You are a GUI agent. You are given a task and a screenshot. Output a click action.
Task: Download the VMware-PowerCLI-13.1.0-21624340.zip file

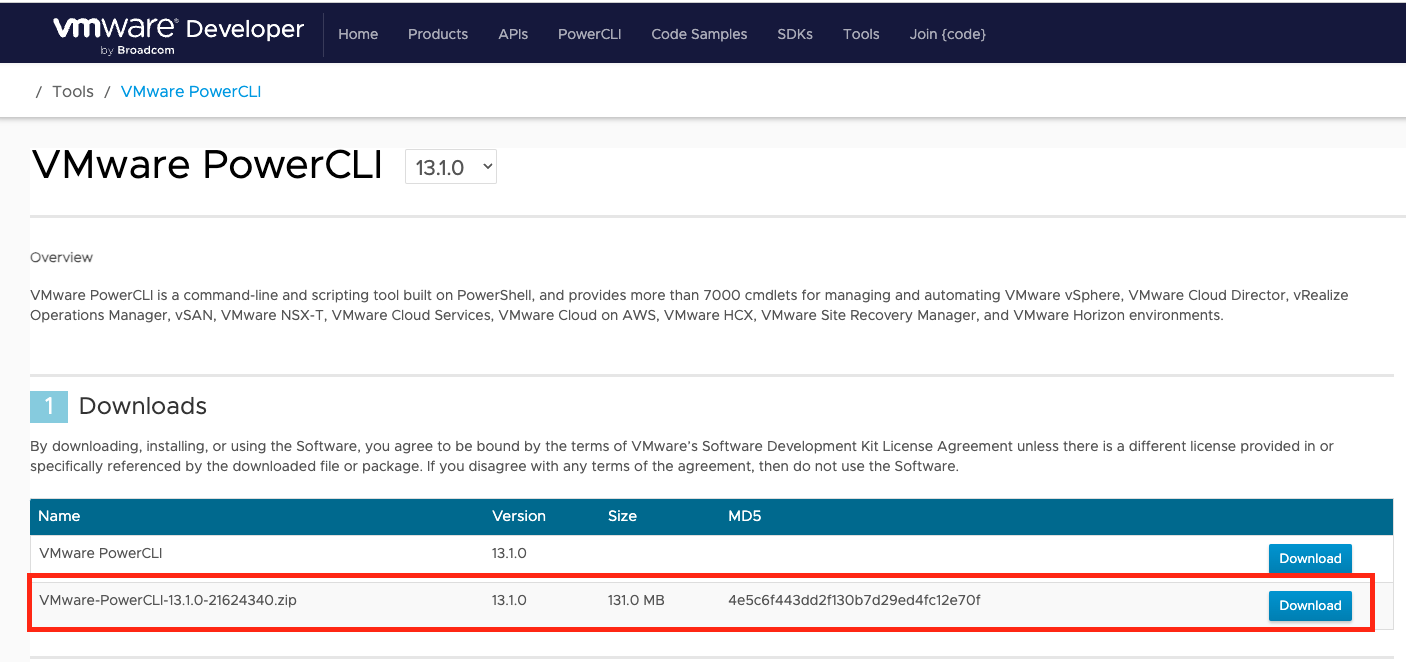(x=1310, y=605)
